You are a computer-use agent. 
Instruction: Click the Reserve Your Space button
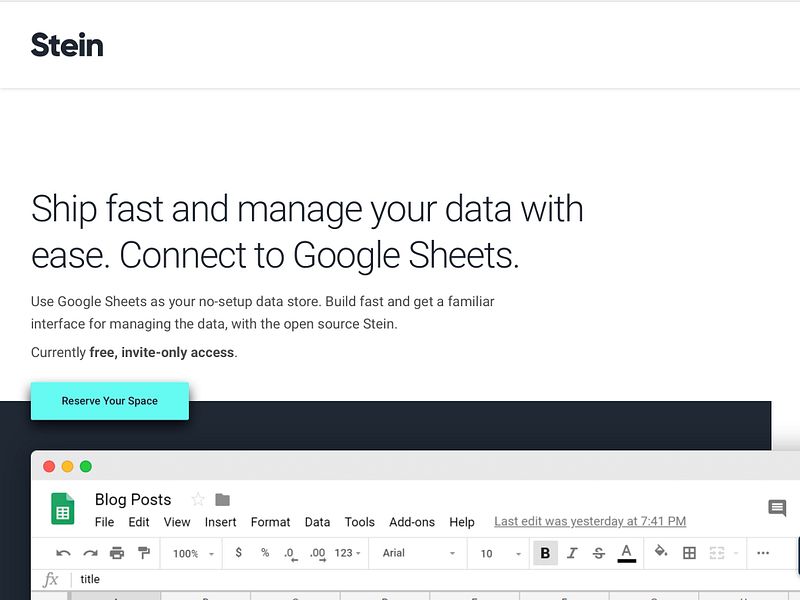pyautogui.click(x=110, y=401)
